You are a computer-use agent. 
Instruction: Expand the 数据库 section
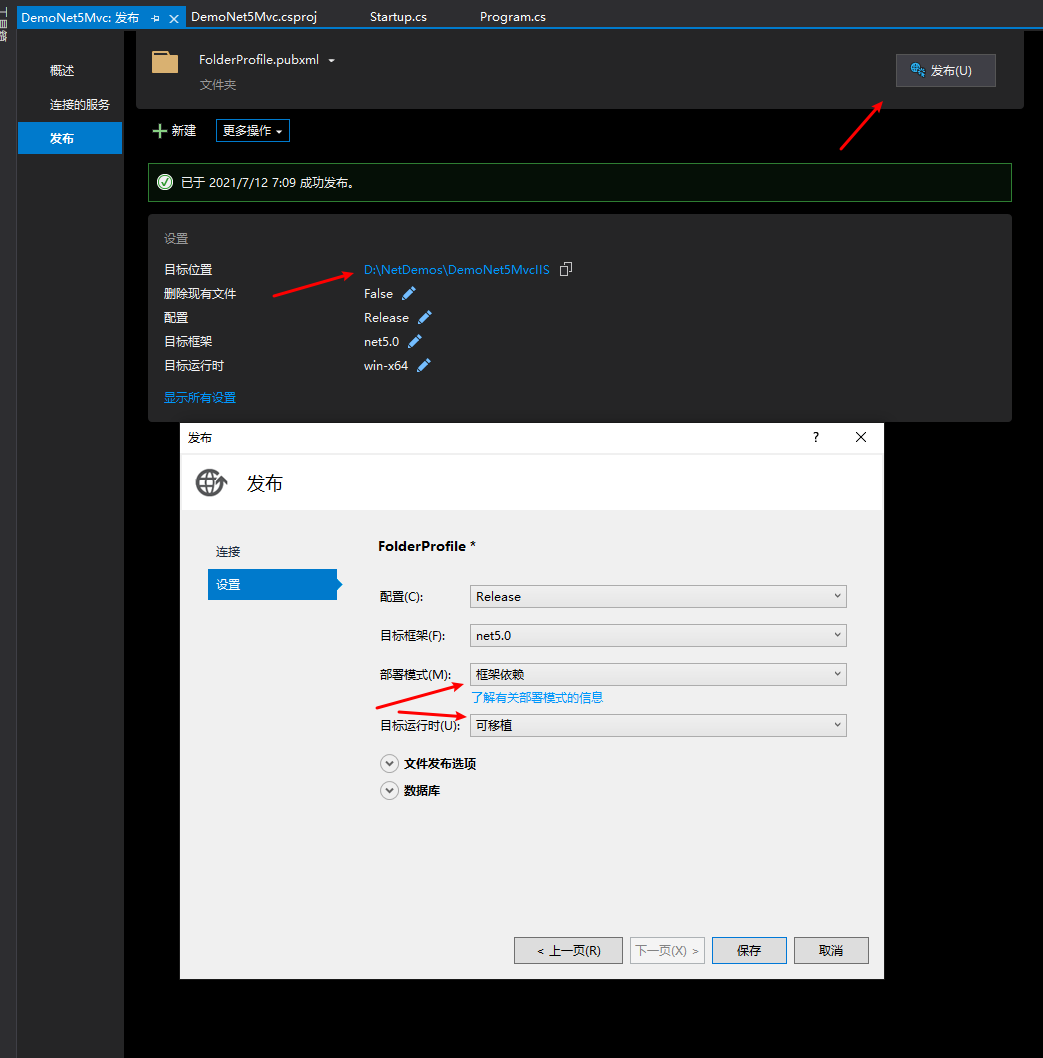(x=389, y=790)
